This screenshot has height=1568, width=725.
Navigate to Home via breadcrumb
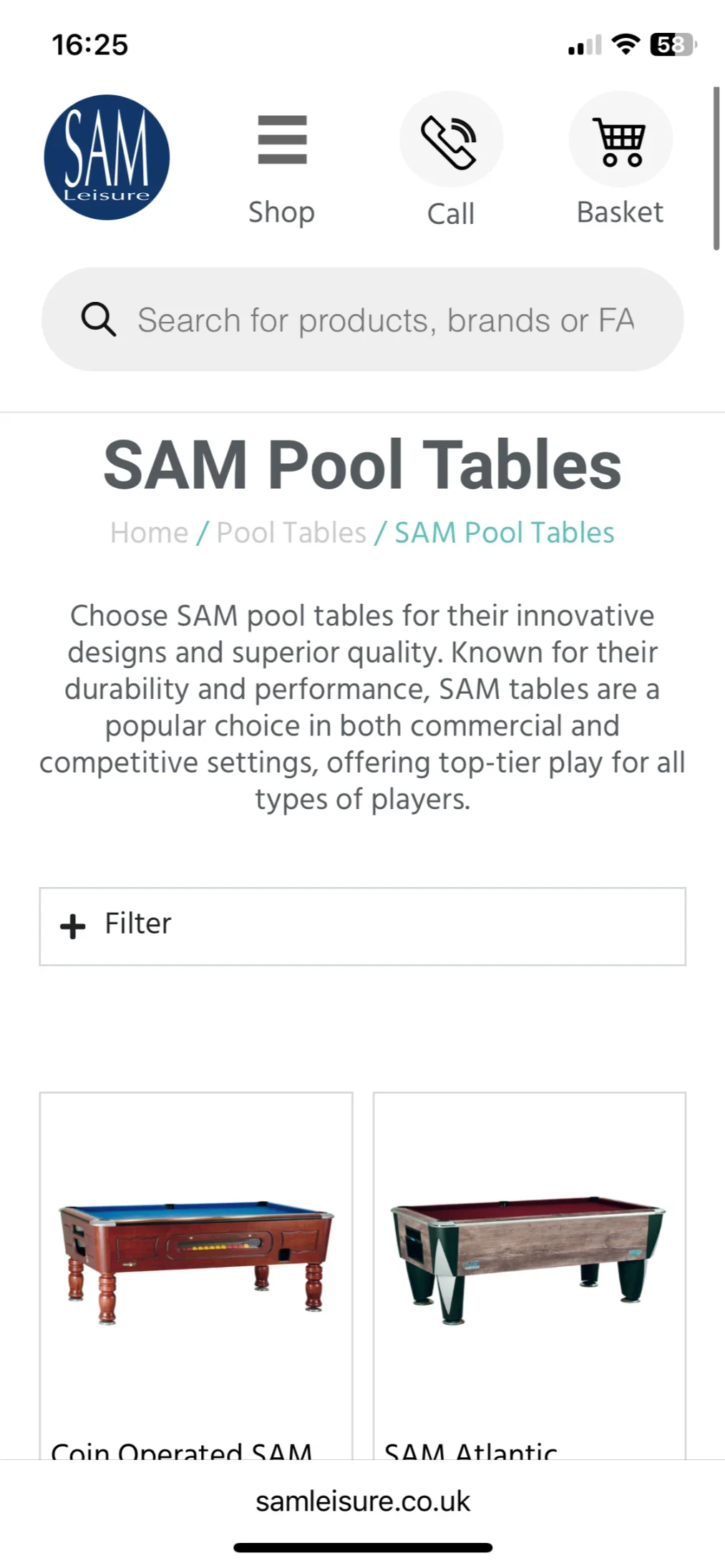[x=148, y=532]
